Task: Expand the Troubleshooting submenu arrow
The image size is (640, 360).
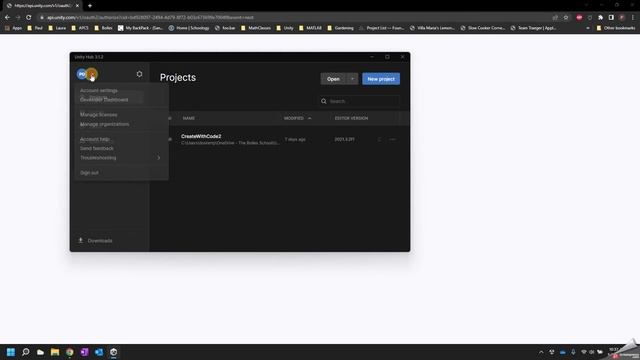Action: [159, 158]
